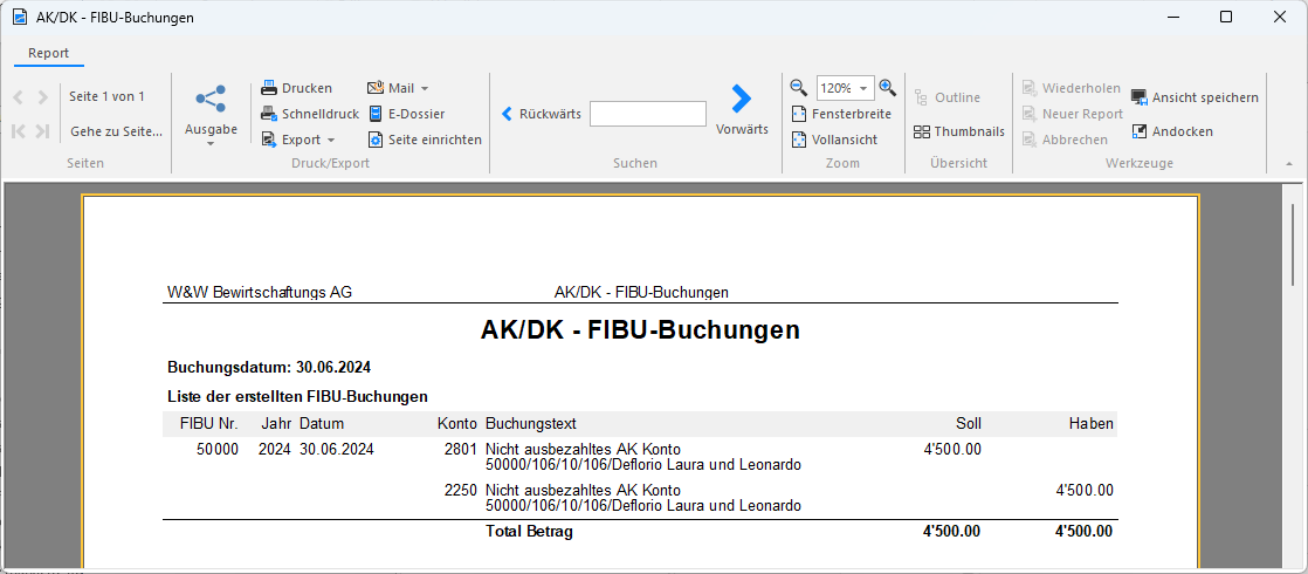Open Seite einrichten page setup
This screenshot has height=574, width=1308.
pos(425,140)
